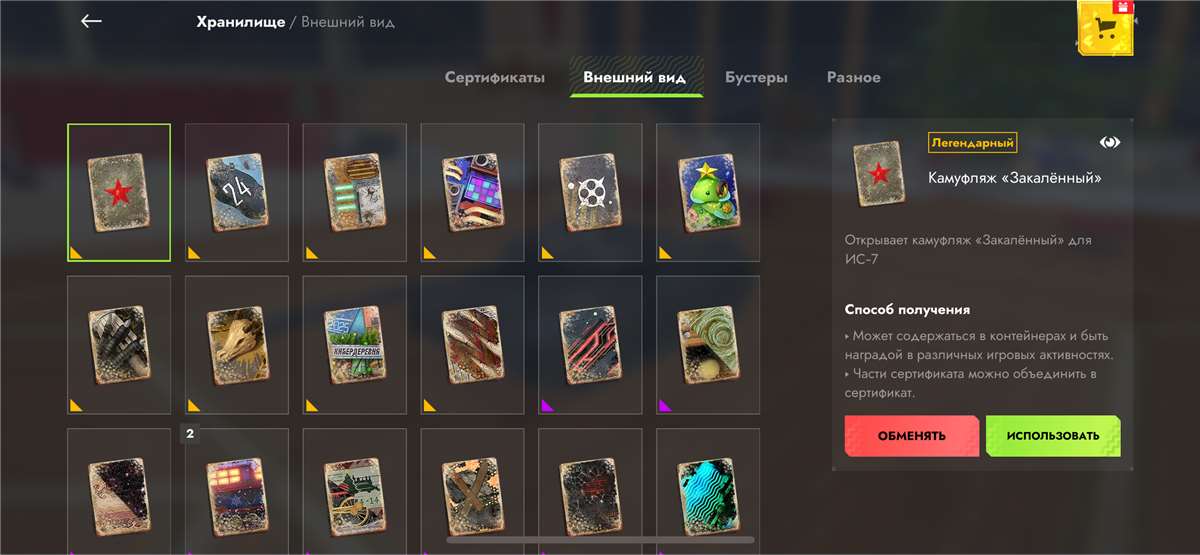Click the red ОБМЕНЯТЬ button
Screen dimensions: 1200x555
click(x=912, y=436)
